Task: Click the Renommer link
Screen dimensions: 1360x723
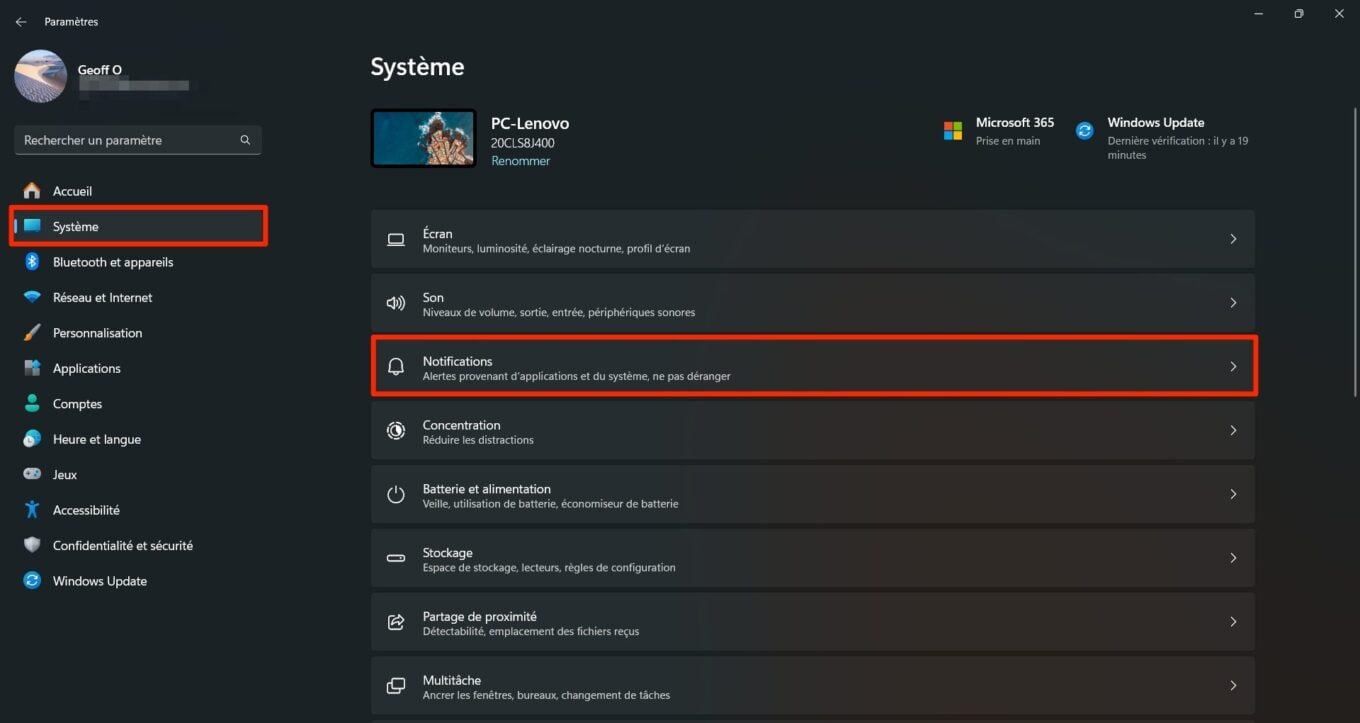Action: point(520,161)
